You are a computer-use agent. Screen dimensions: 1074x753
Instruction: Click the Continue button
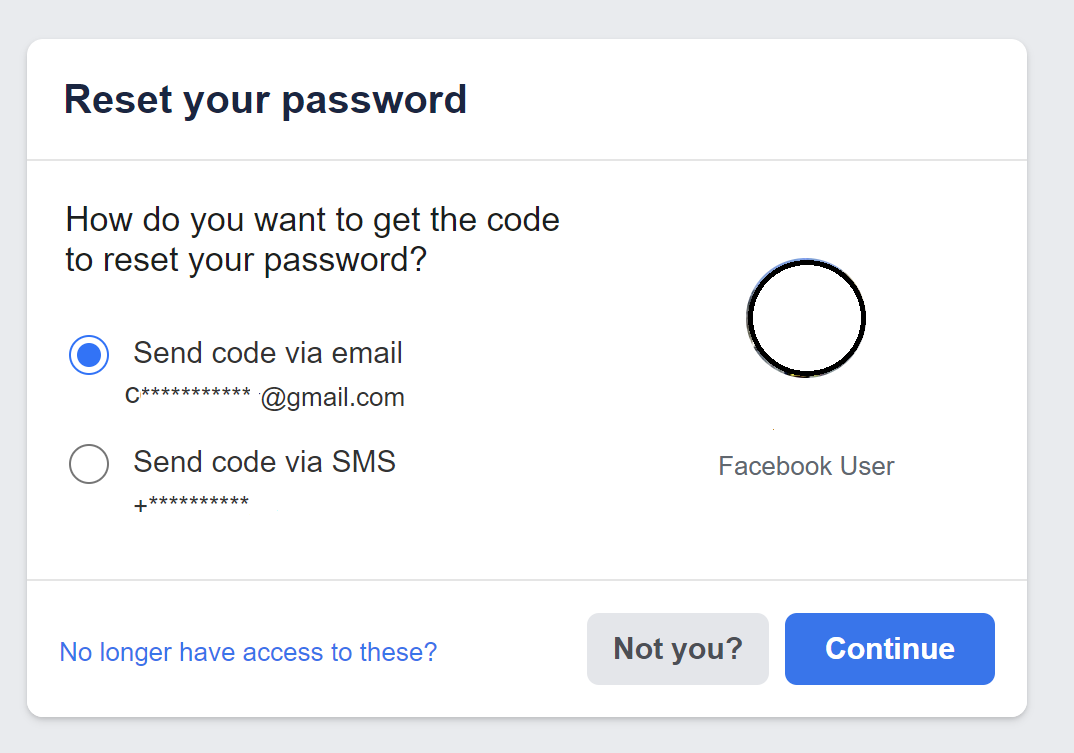pos(889,649)
